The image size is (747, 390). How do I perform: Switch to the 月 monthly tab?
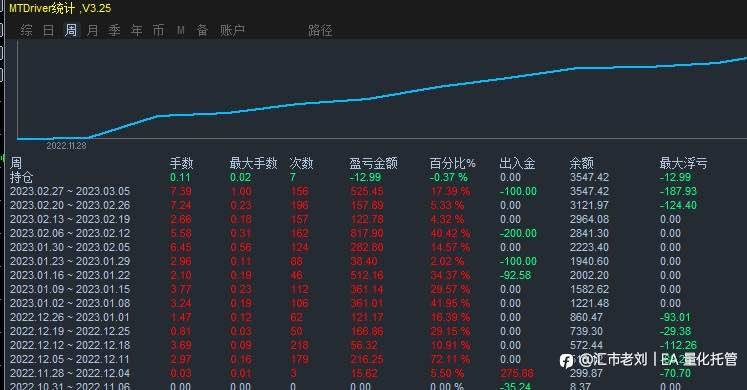click(x=92, y=30)
